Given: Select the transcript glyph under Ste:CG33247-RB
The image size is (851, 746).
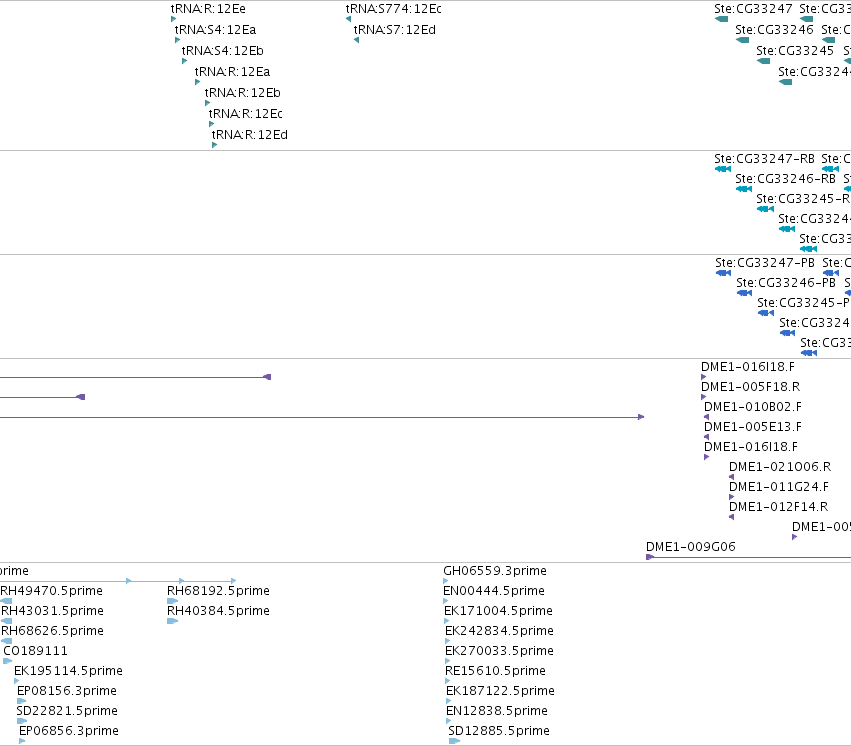Looking at the screenshot, I should pos(723,169).
